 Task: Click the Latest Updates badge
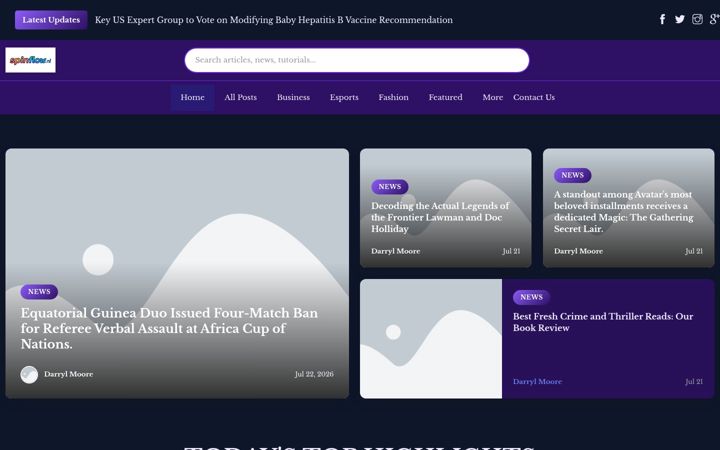click(51, 20)
